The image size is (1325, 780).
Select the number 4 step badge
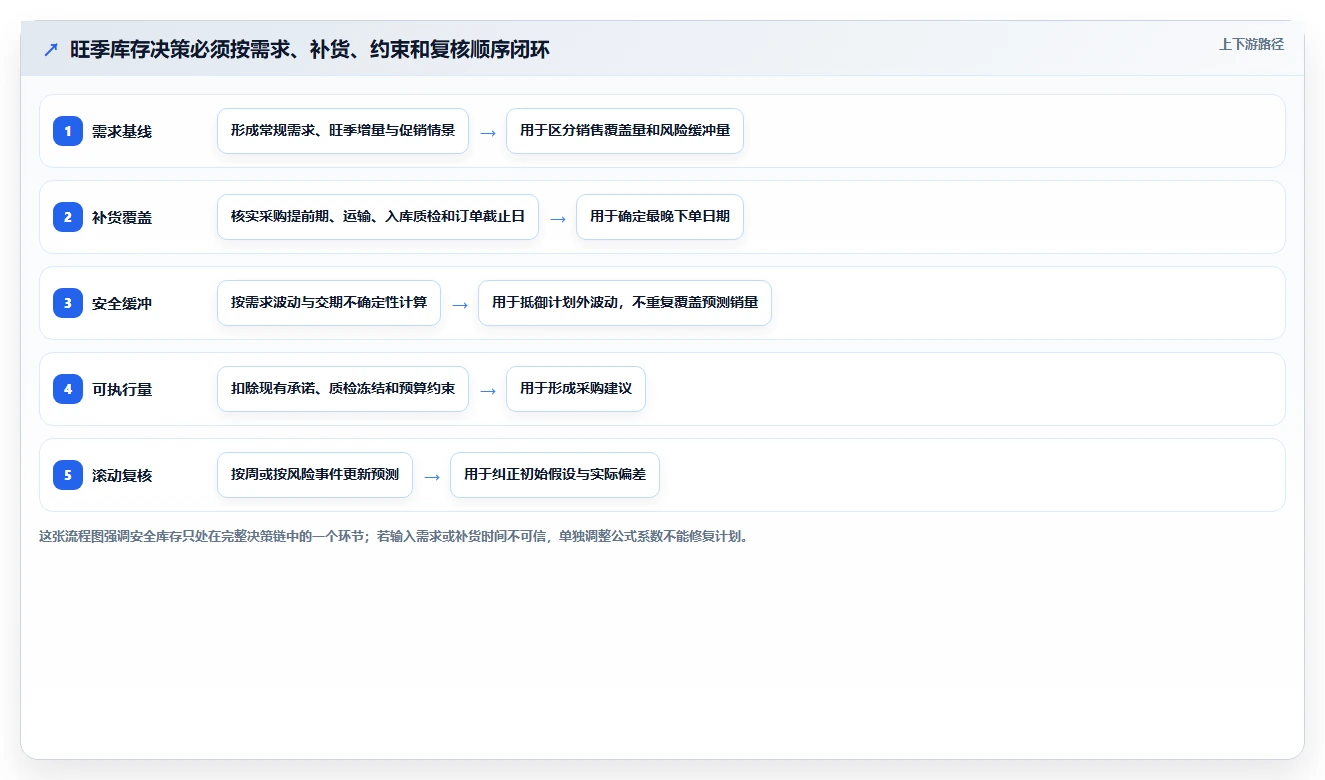68,389
